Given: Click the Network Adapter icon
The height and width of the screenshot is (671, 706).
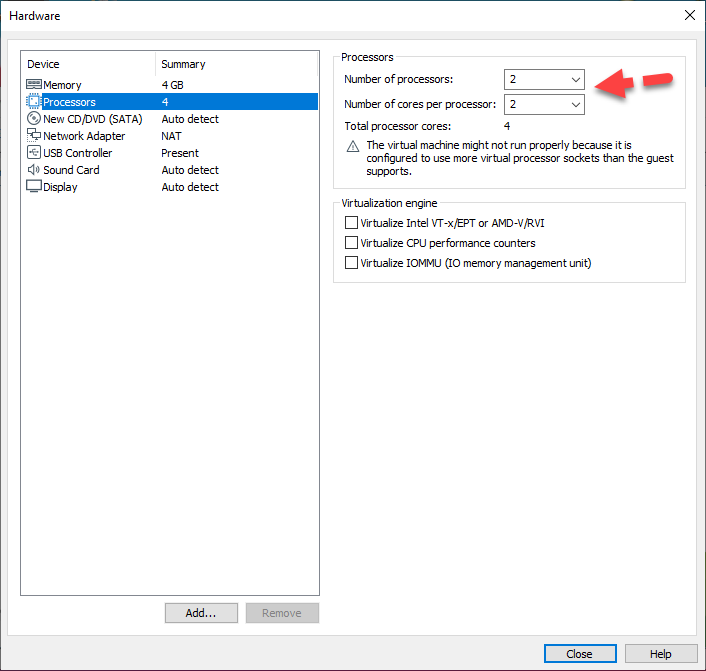Looking at the screenshot, I should [x=33, y=136].
